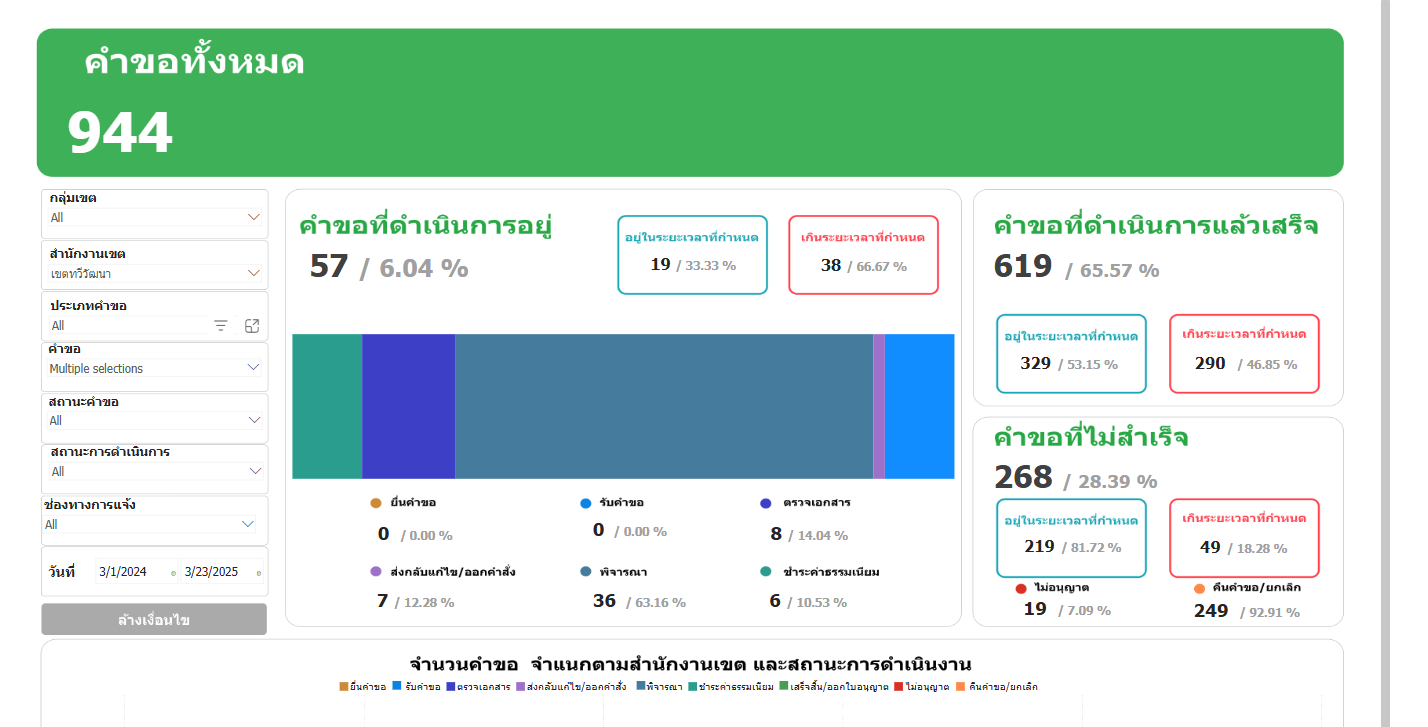
Task: Click the ส่งกลับแก้ไข value 7 / 12.28 %
Action: (415, 601)
